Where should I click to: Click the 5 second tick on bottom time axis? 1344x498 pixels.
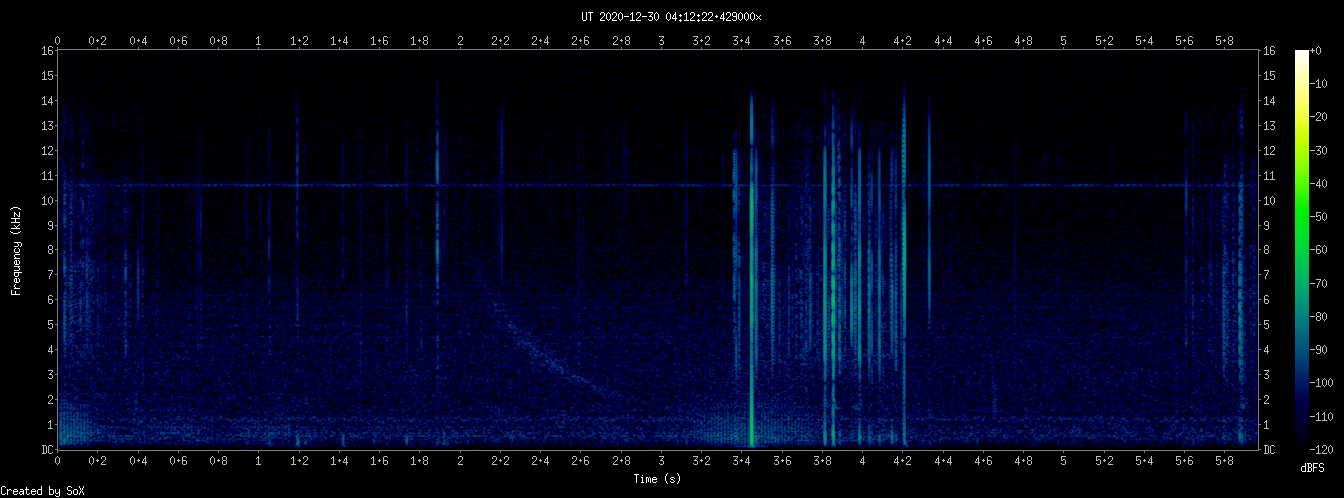click(x=1064, y=463)
